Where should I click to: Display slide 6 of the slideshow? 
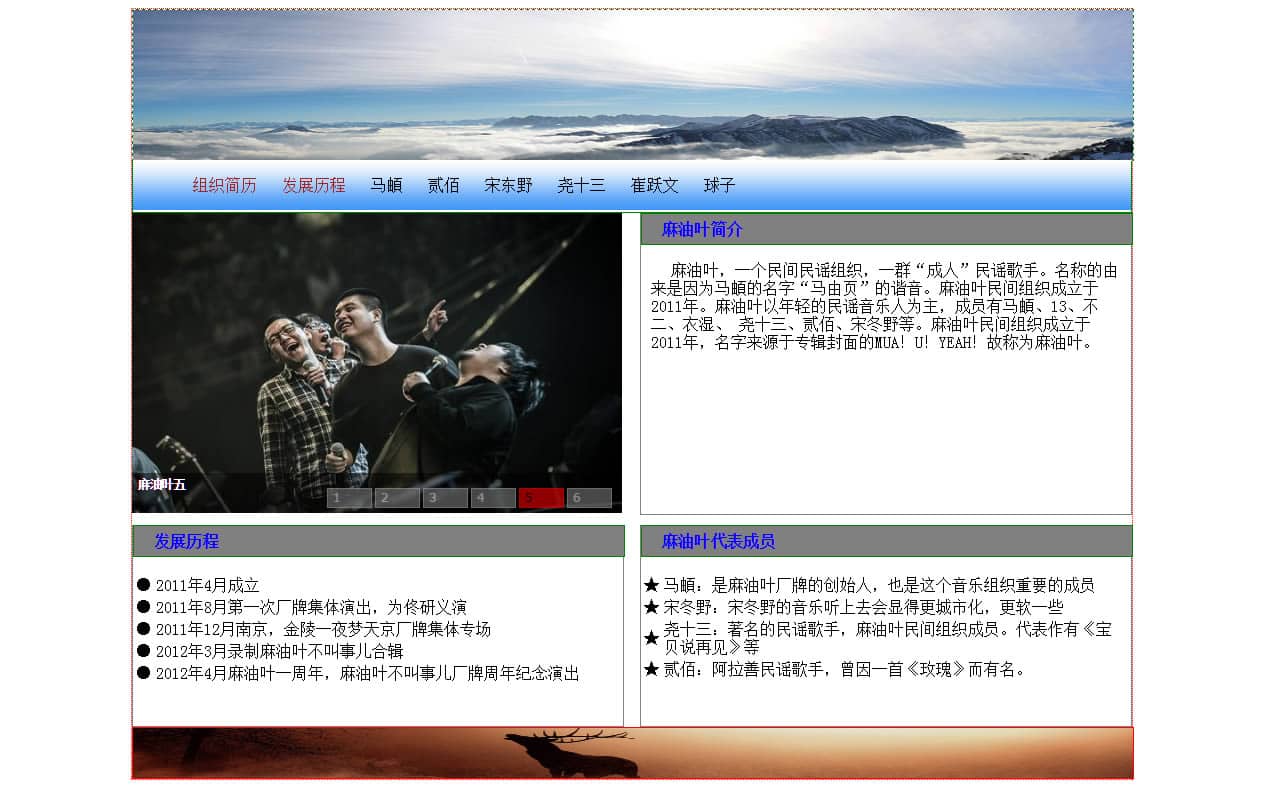589,498
